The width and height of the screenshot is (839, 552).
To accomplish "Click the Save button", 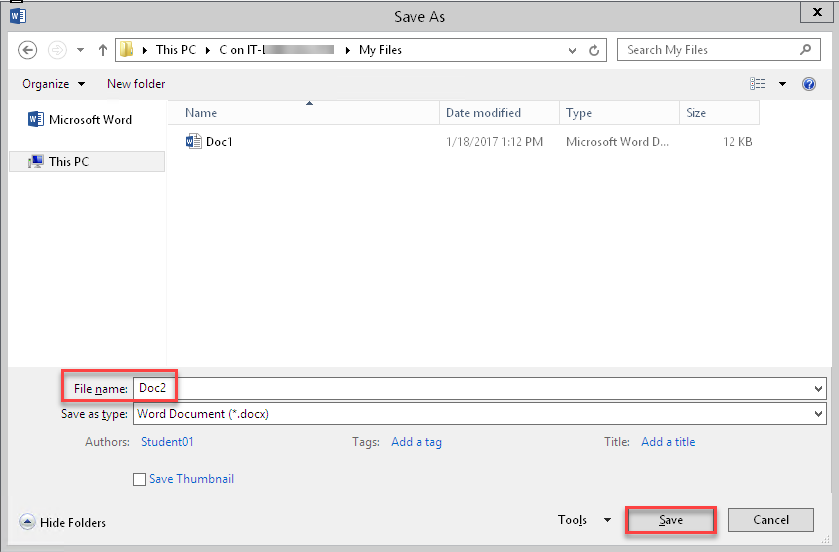I will point(670,520).
